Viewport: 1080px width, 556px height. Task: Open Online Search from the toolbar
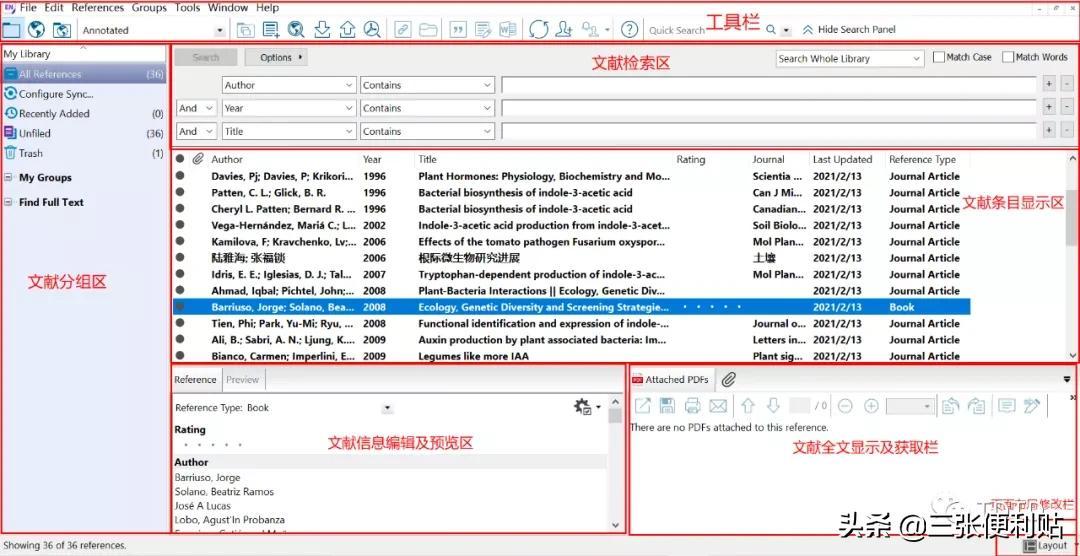click(296, 30)
